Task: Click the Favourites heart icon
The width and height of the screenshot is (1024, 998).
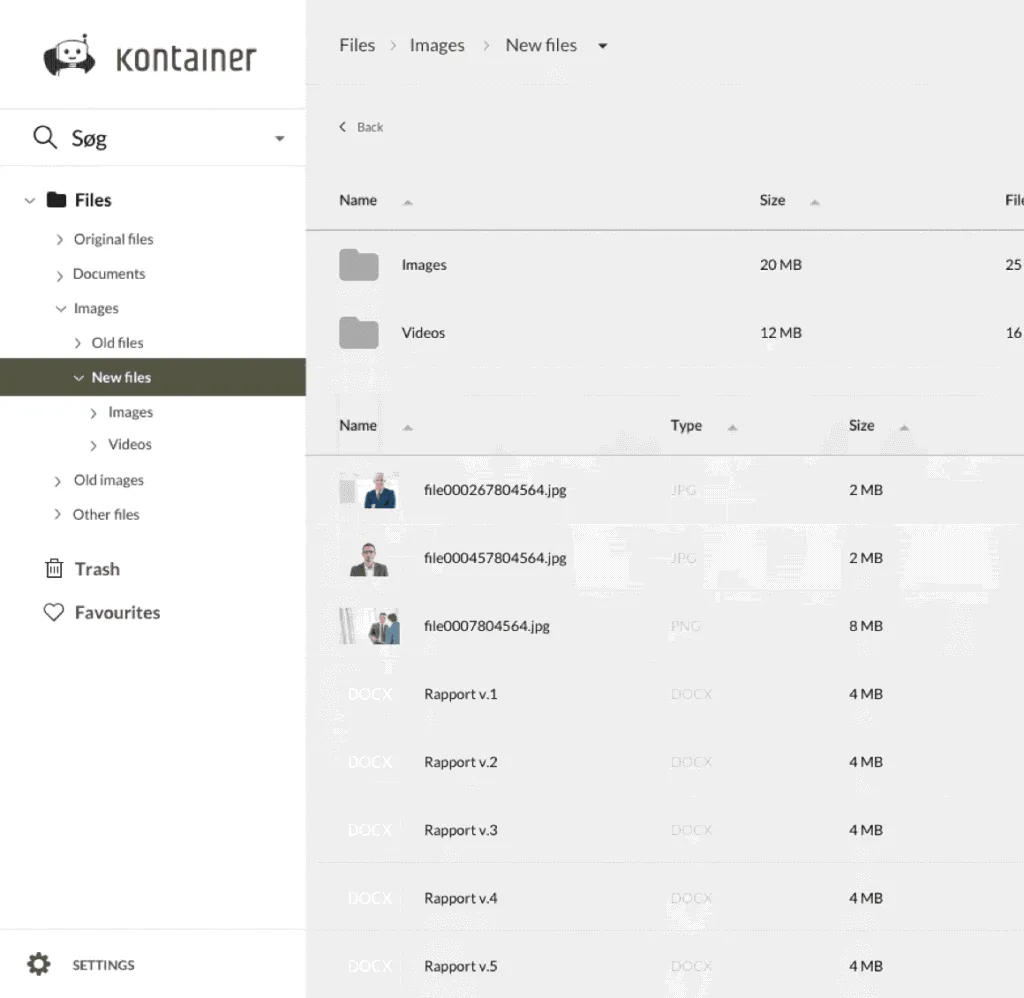Action: [x=54, y=612]
